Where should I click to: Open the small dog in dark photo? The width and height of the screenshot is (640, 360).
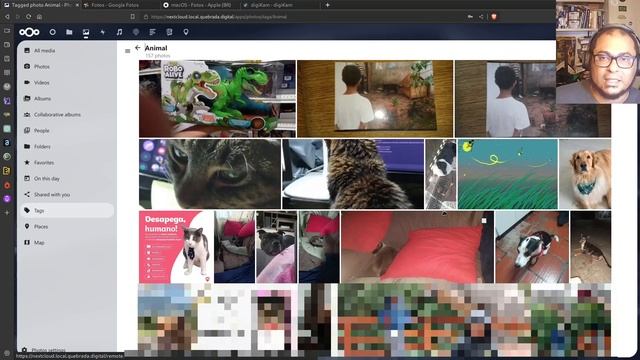(591, 247)
